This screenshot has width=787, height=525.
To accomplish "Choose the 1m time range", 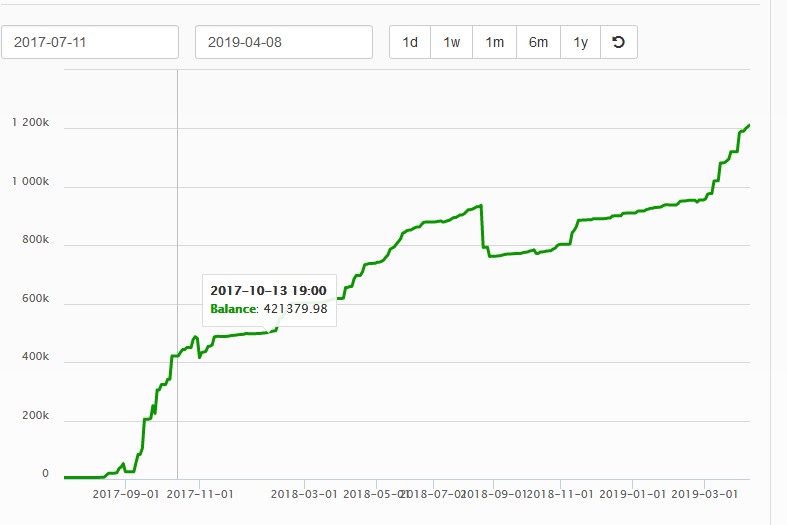I will 494,42.
